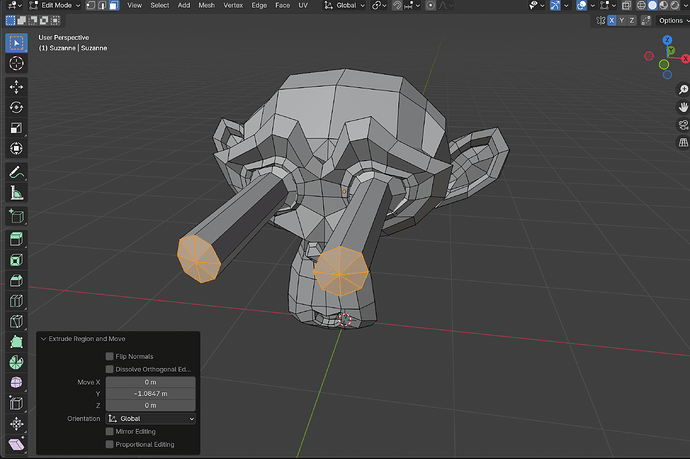Enable Proportional Editing checkbox in operator panel

(110, 444)
